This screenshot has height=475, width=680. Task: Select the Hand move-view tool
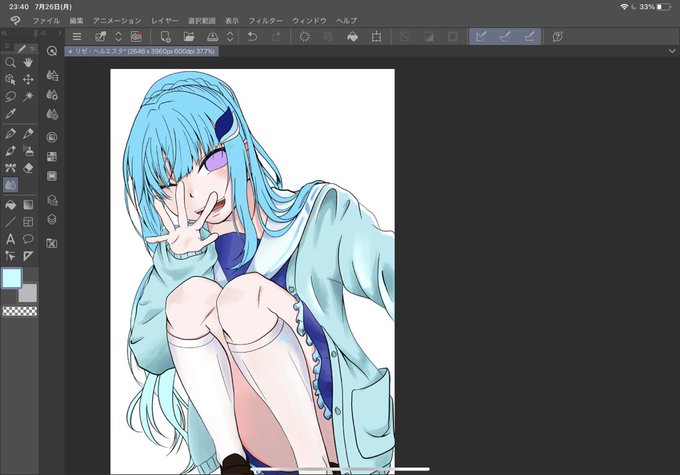point(28,62)
